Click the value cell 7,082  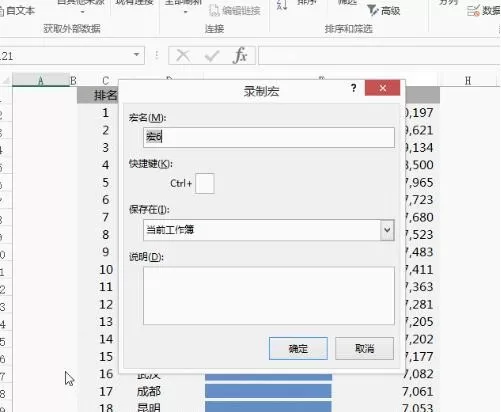point(419,374)
